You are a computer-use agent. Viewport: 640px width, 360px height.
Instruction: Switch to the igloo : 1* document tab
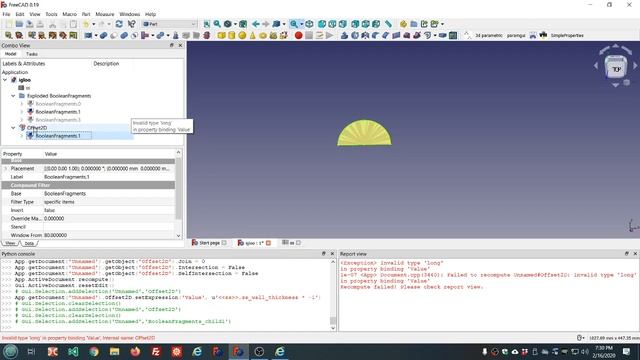[254, 243]
